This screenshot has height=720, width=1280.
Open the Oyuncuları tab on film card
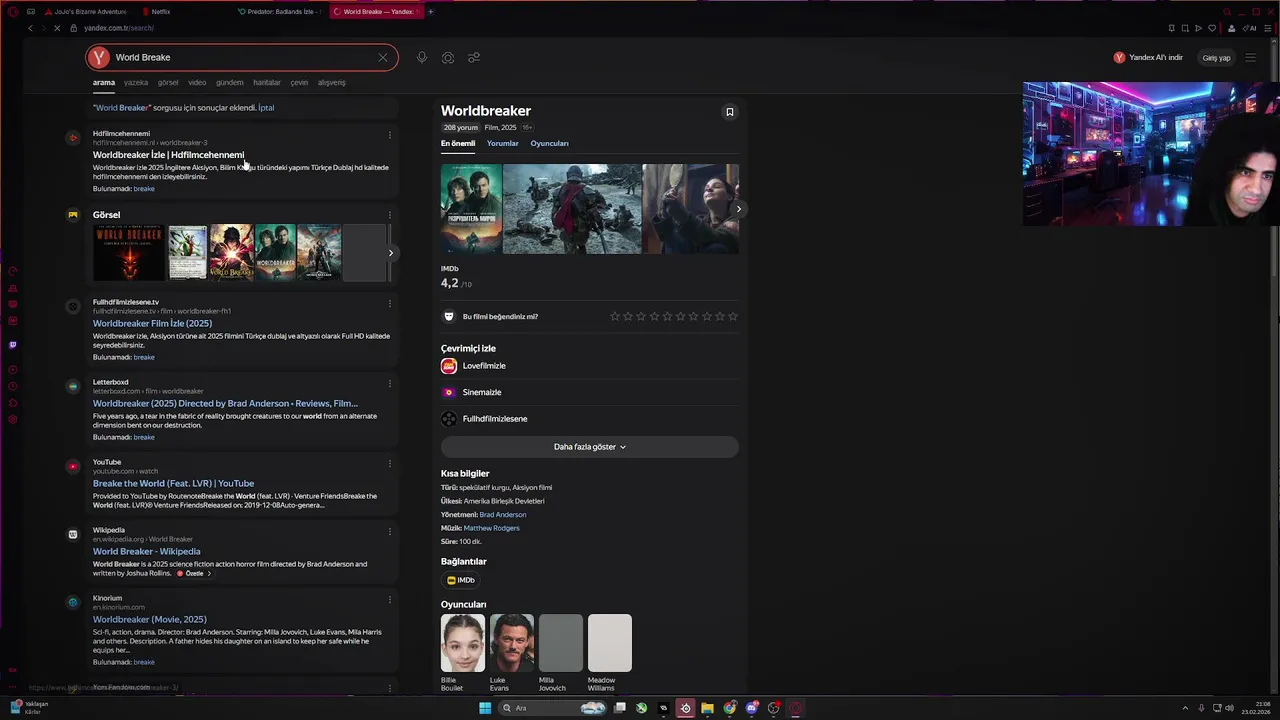click(549, 144)
